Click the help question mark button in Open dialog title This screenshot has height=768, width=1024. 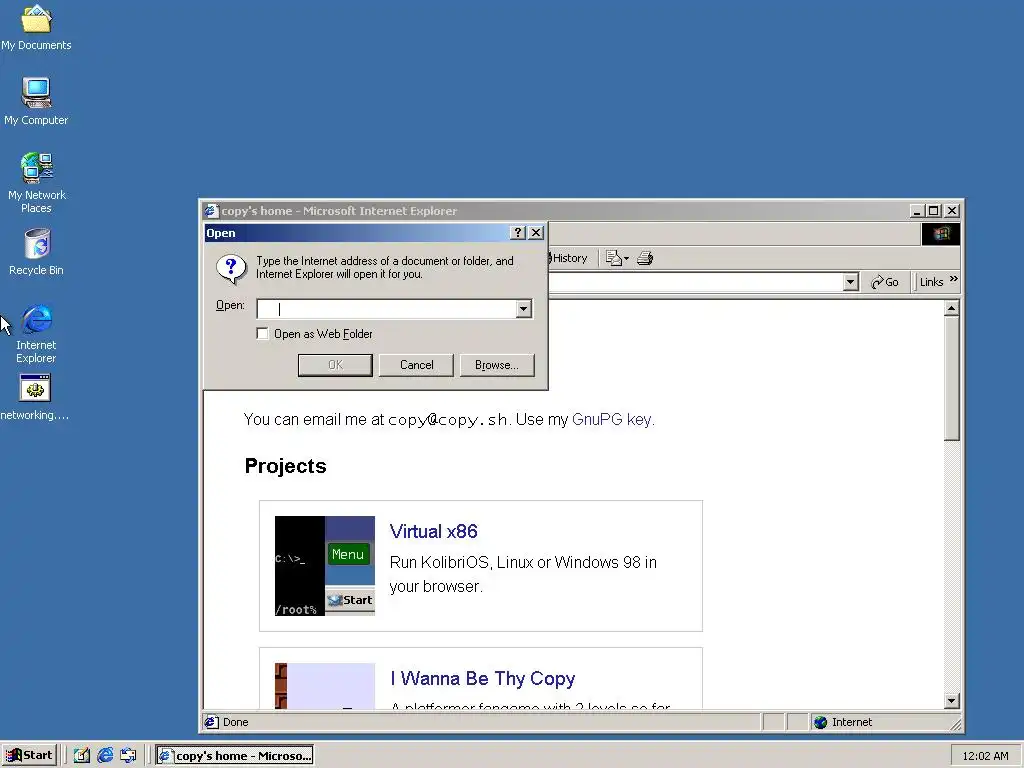coord(517,232)
